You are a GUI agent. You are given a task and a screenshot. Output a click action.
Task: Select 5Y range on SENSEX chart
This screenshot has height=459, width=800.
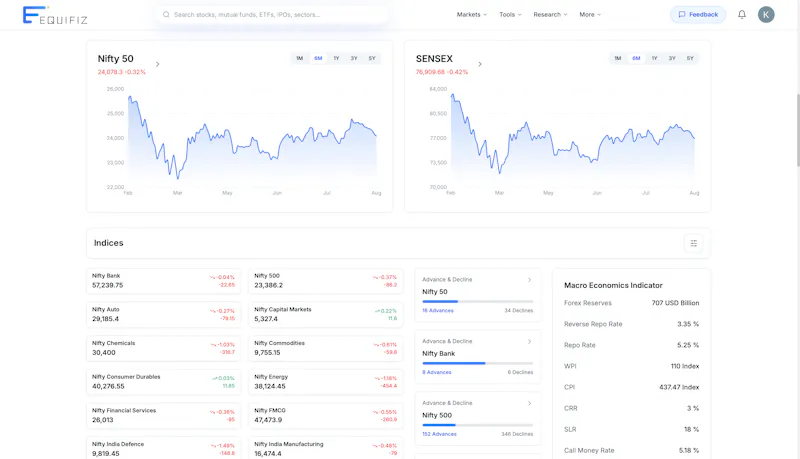click(x=690, y=58)
